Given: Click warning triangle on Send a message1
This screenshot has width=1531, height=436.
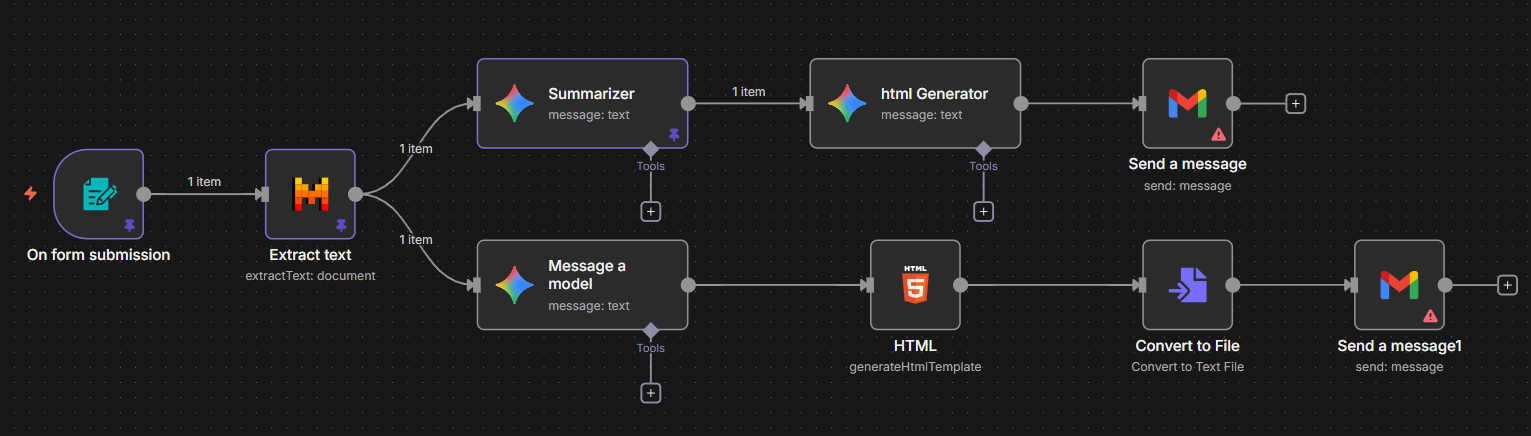Looking at the screenshot, I should coord(1430,315).
